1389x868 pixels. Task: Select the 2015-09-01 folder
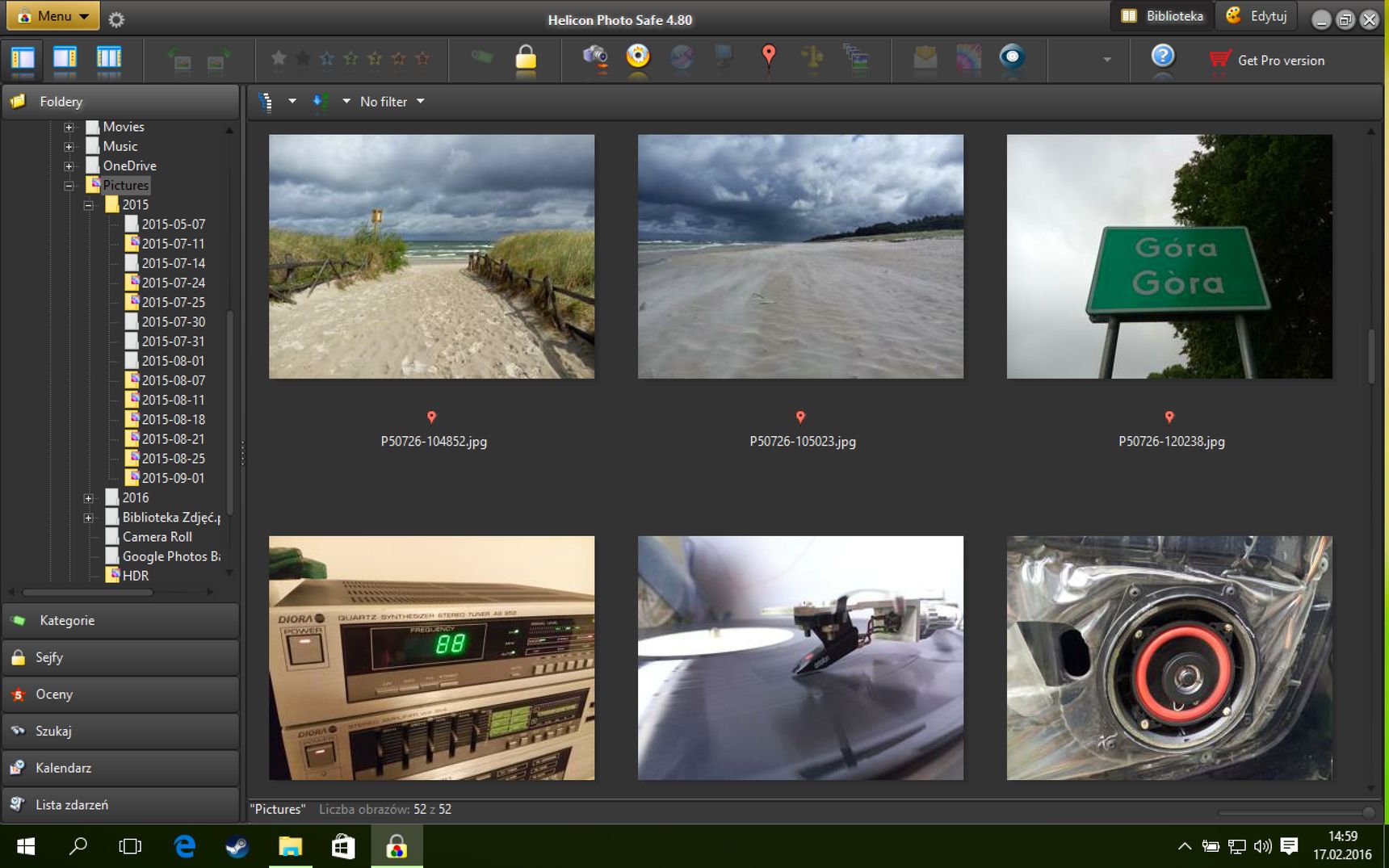(166, 478)
